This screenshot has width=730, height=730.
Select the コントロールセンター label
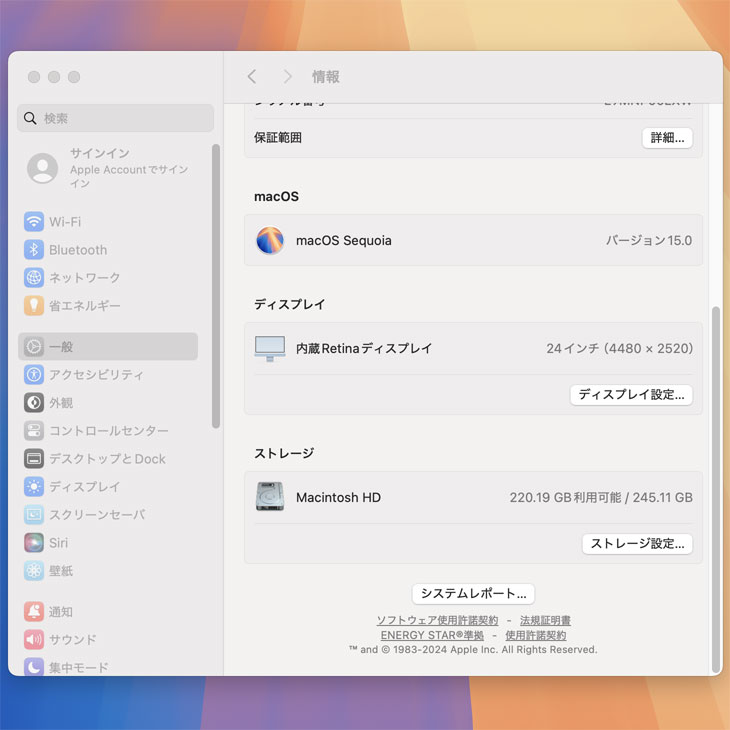pyautogui.click(x=109, y=431)
